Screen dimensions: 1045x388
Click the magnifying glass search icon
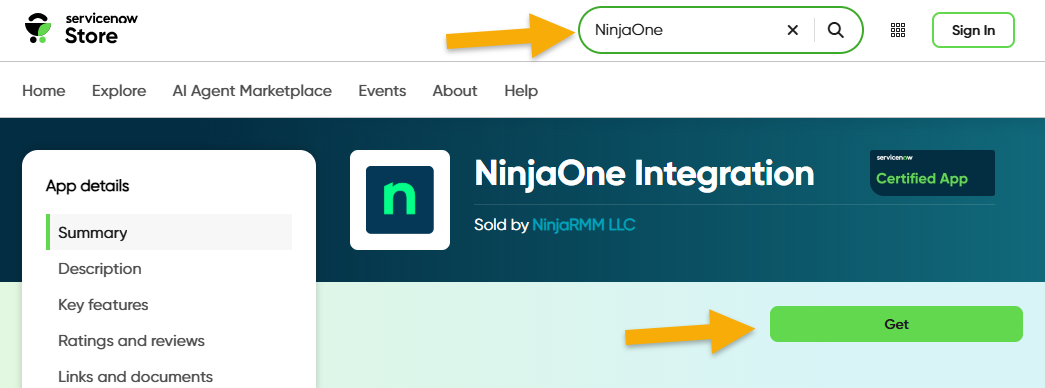836,30
